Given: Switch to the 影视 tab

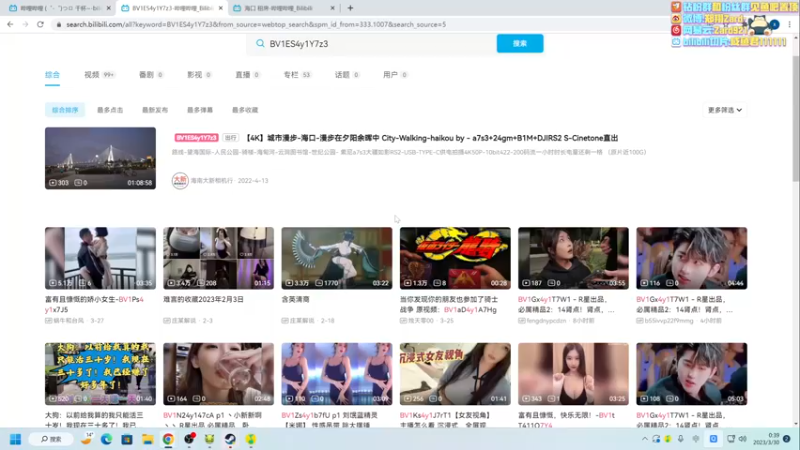Looking at the screenshot, I should (199, 75).
